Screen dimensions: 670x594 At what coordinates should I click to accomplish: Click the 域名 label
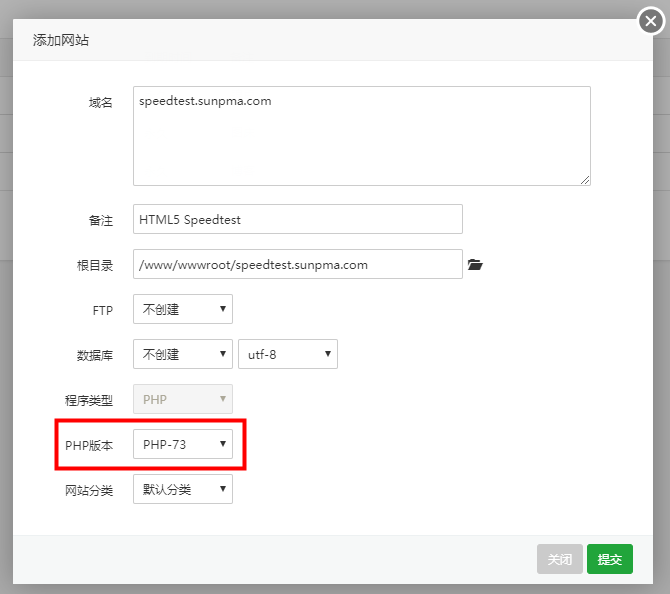pyautogui.click(x=101, y=103)
